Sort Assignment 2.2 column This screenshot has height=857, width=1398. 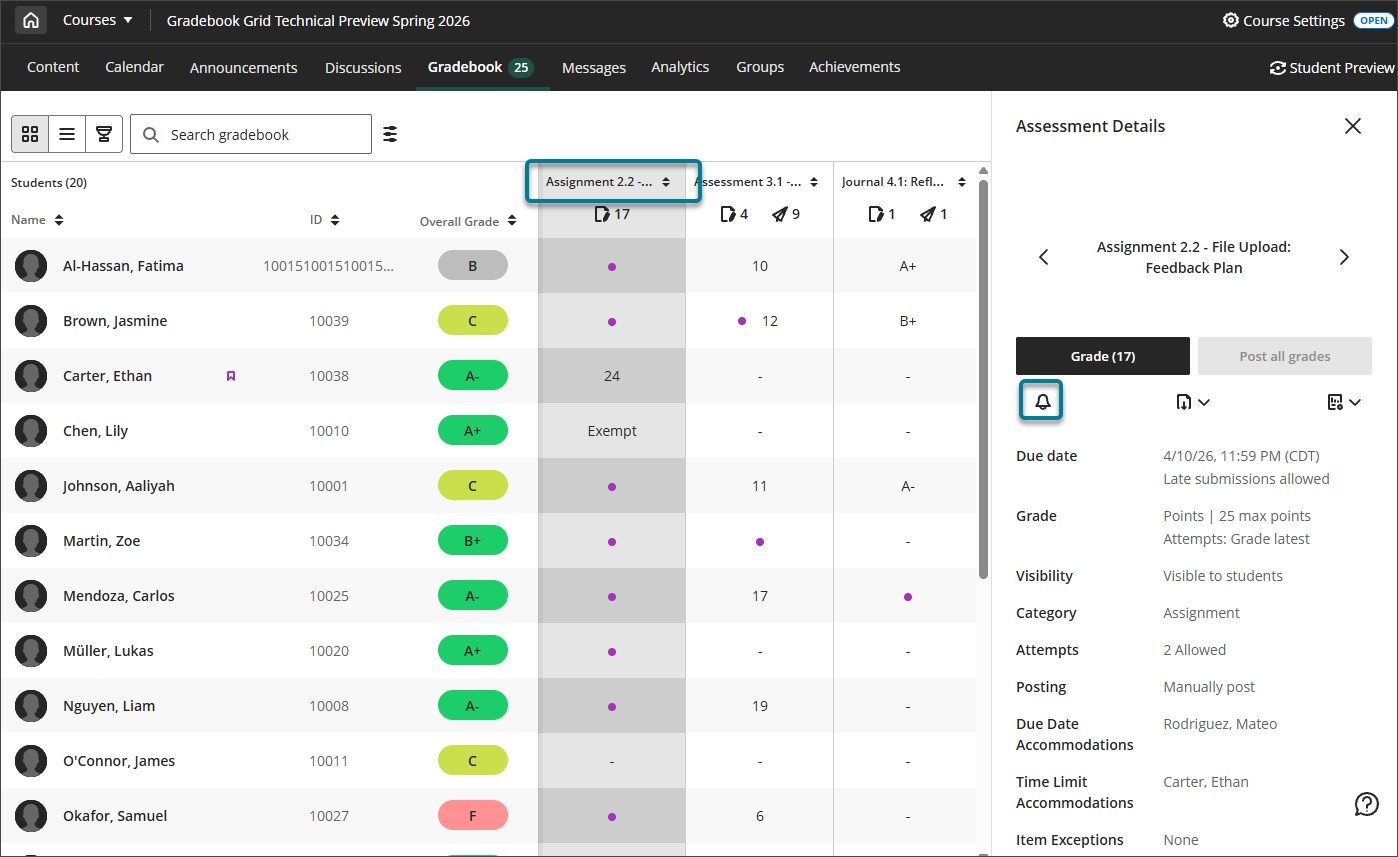point(666,182)
